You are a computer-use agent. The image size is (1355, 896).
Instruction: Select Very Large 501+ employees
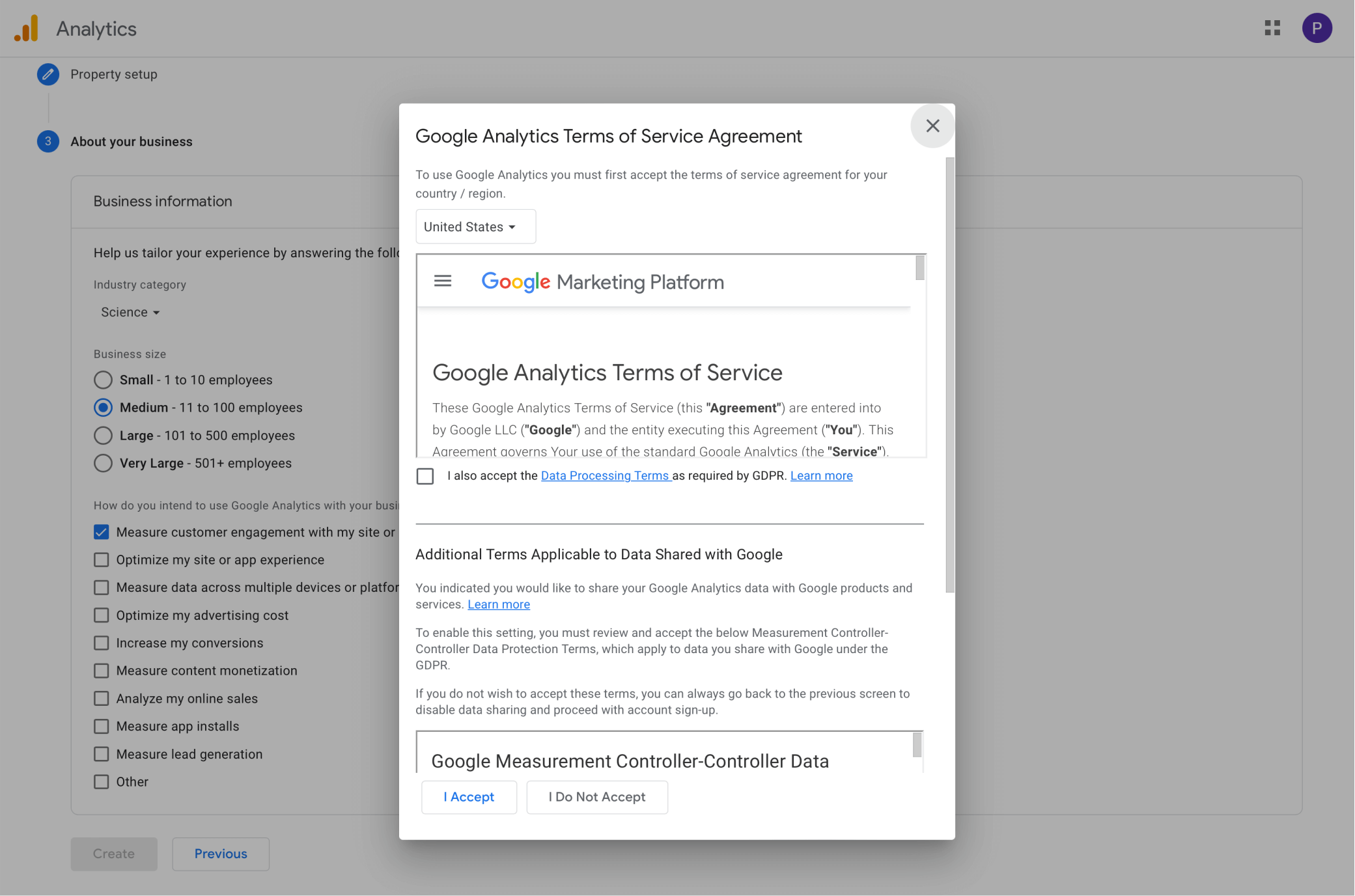pyautogui.click(x=103, y=463)
